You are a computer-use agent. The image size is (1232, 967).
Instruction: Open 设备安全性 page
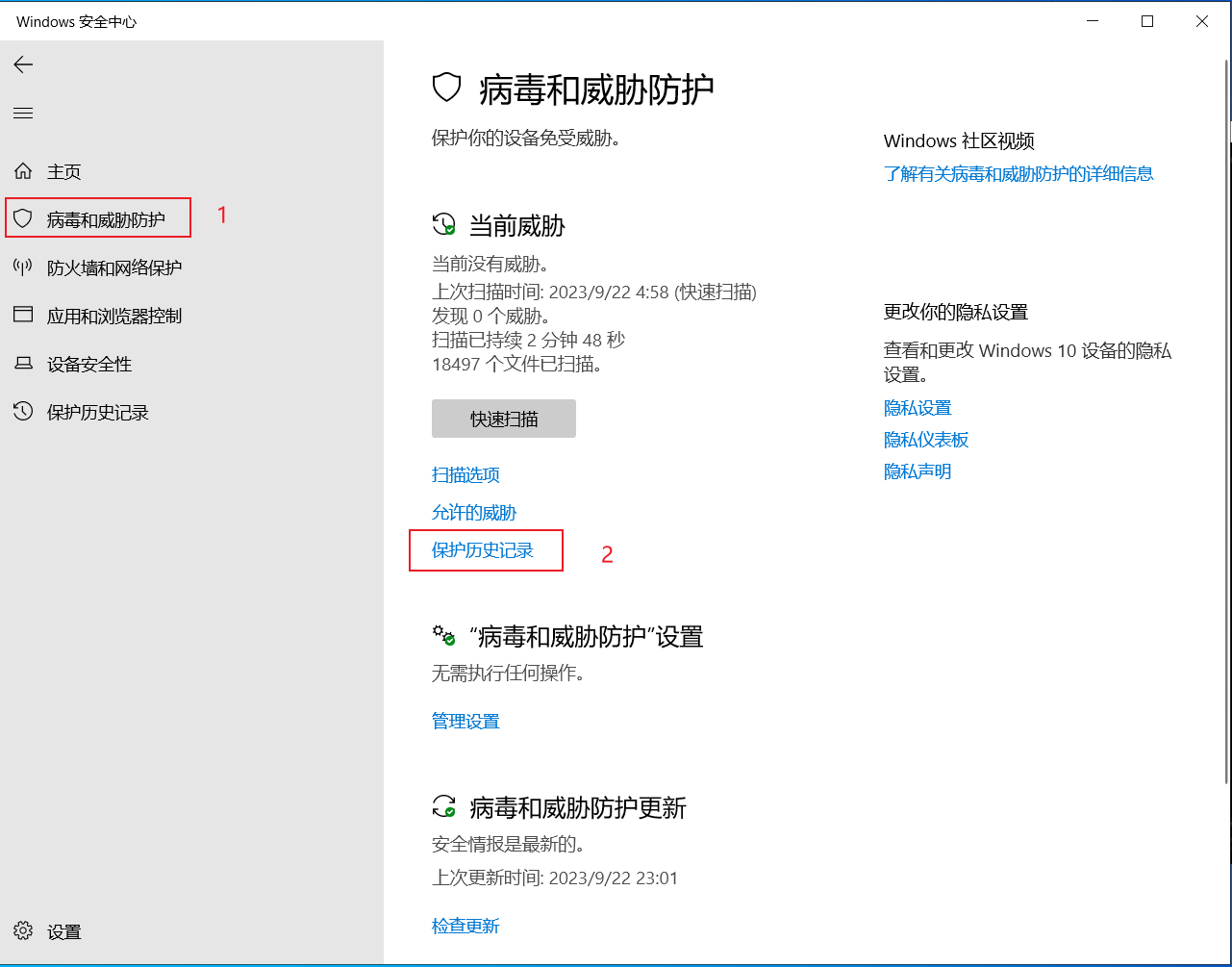[x=88, y=364]
